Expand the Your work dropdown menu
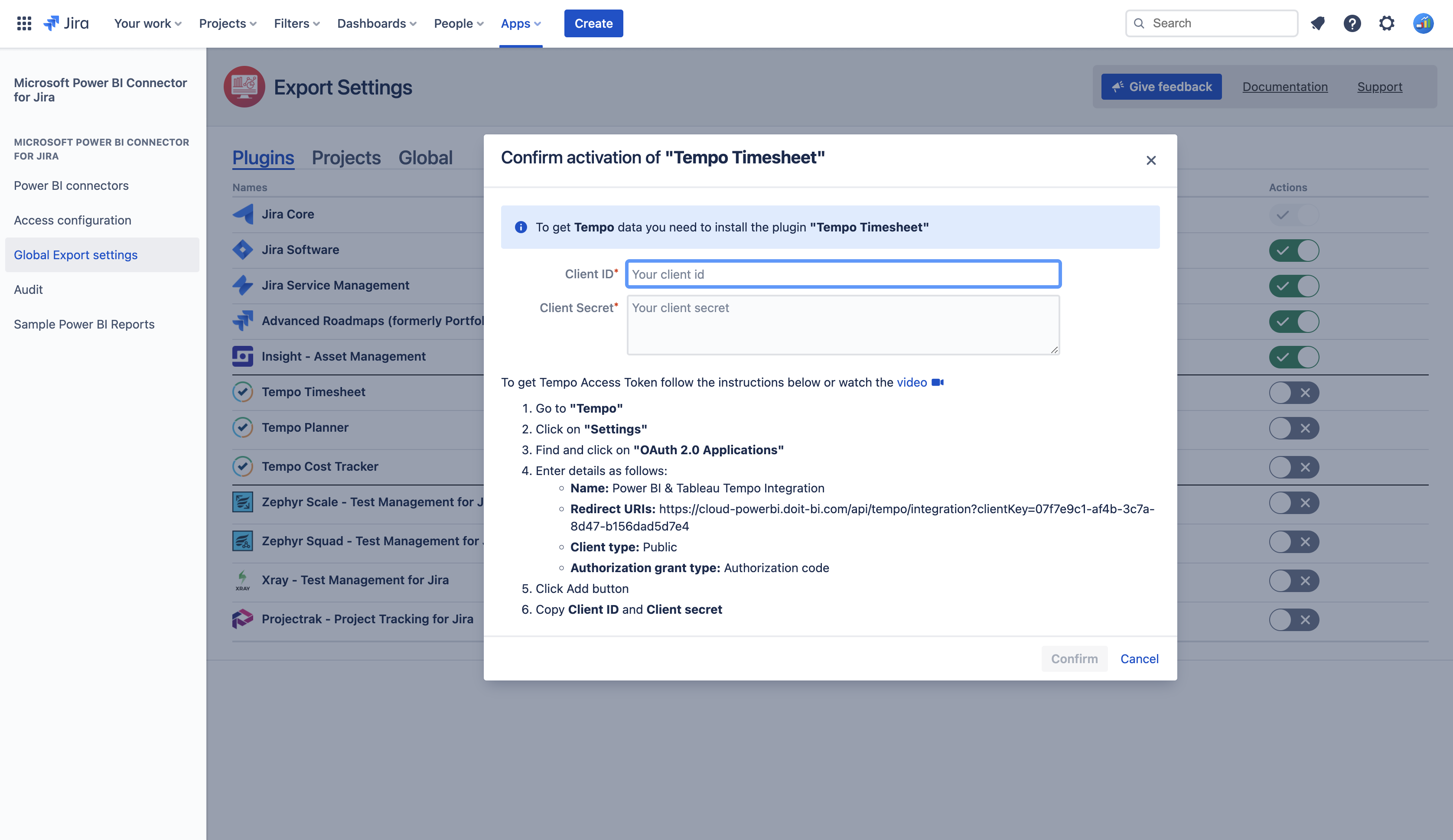The height and width of the screenshot is (840, 1453). click(x=148, y=24)
